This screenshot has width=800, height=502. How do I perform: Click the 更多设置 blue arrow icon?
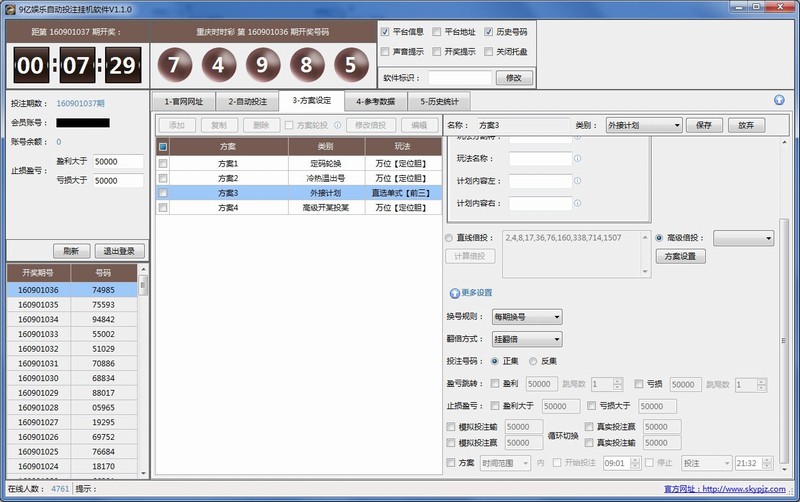point(454,293)
